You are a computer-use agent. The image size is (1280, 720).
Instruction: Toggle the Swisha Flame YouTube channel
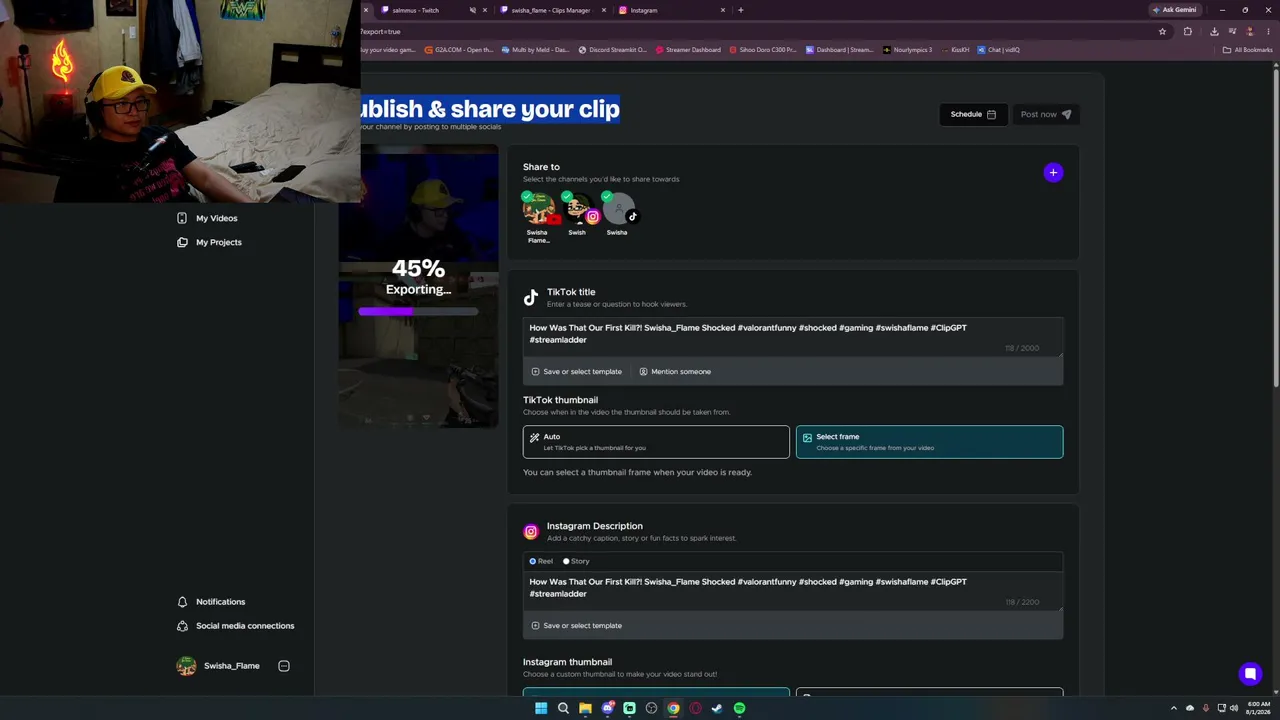pyautogui.click(x=538, y=210)
